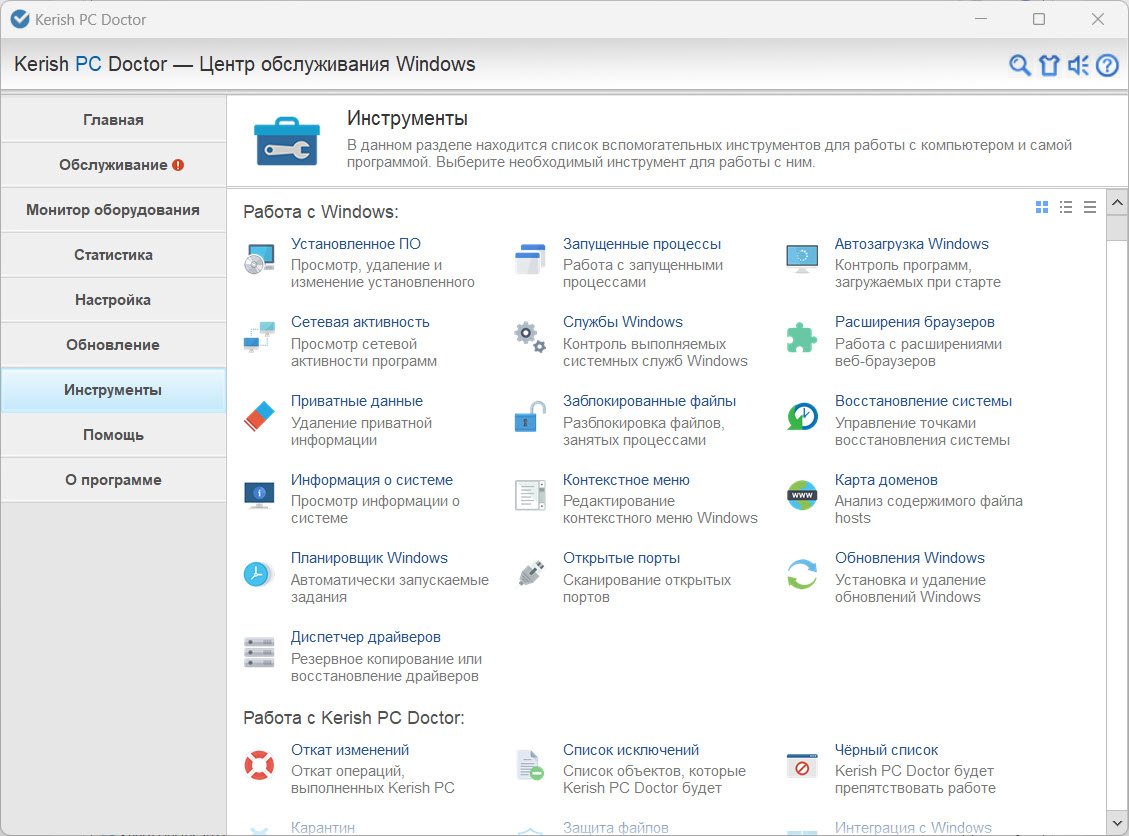Open the Автозагрузка Windows link

pos(911,244)
